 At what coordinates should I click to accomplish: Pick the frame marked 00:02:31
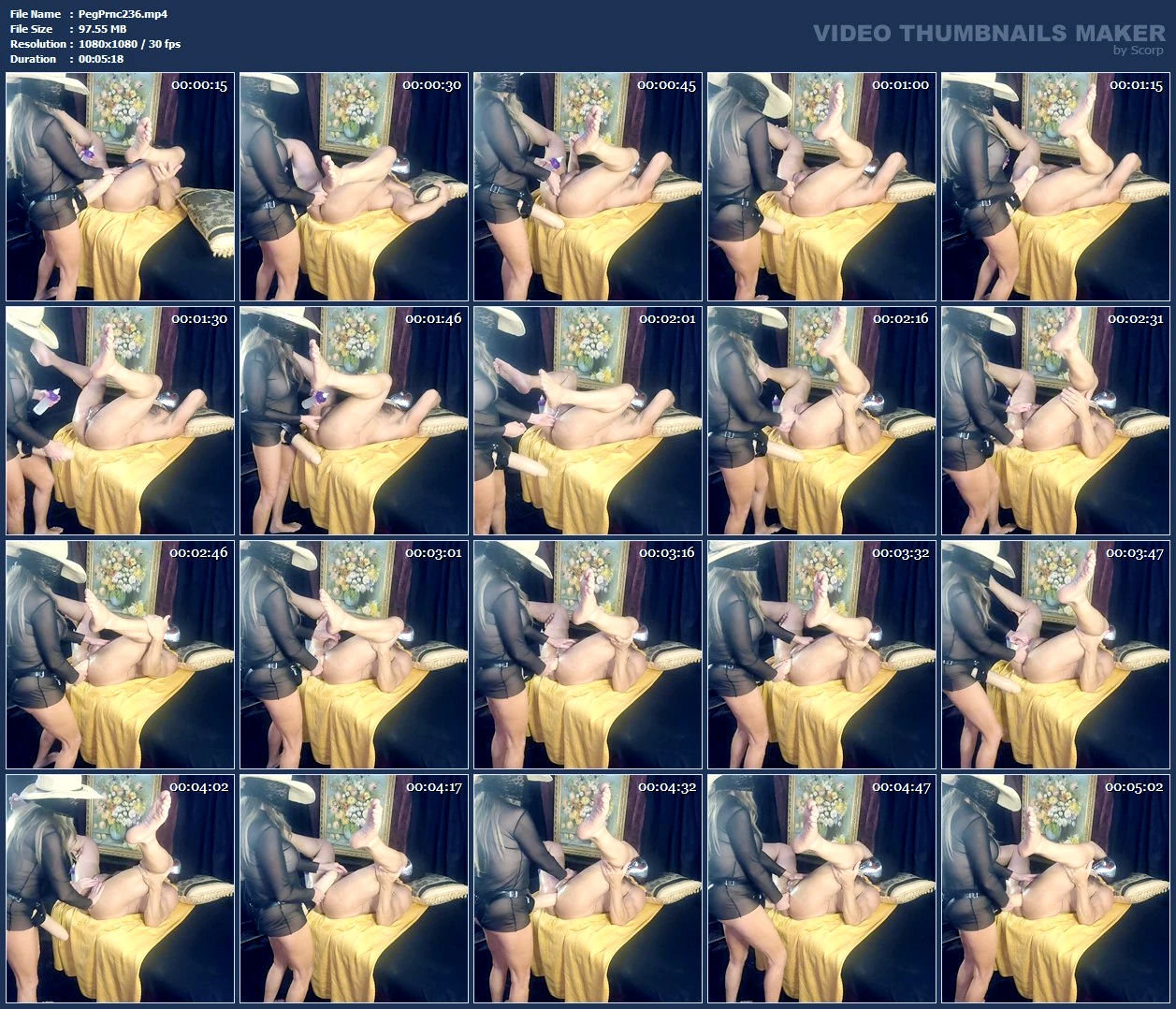tap(1055, 420)
